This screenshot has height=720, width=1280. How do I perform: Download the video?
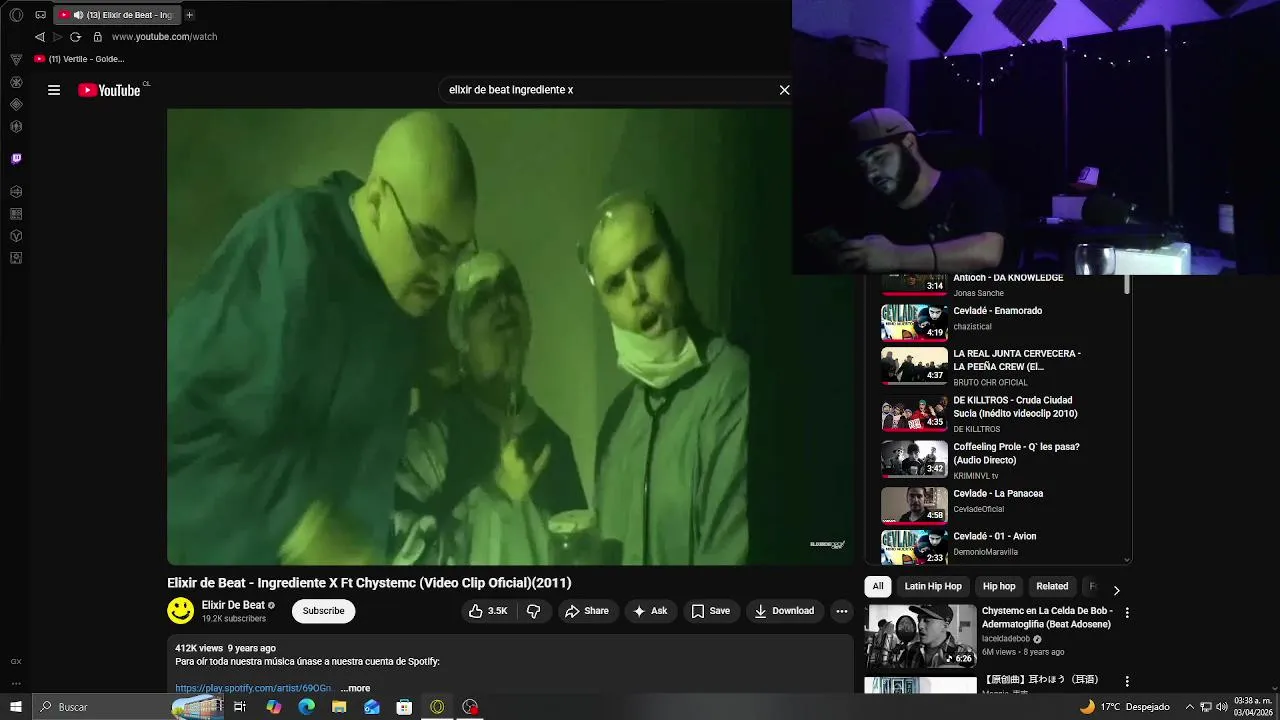(784, 611)
